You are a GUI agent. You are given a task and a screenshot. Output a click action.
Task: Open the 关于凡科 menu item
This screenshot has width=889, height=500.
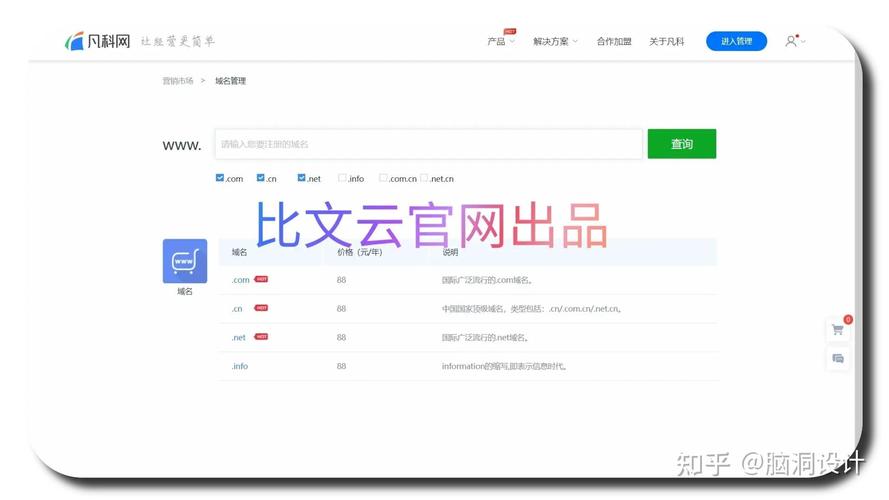point(666,41)
